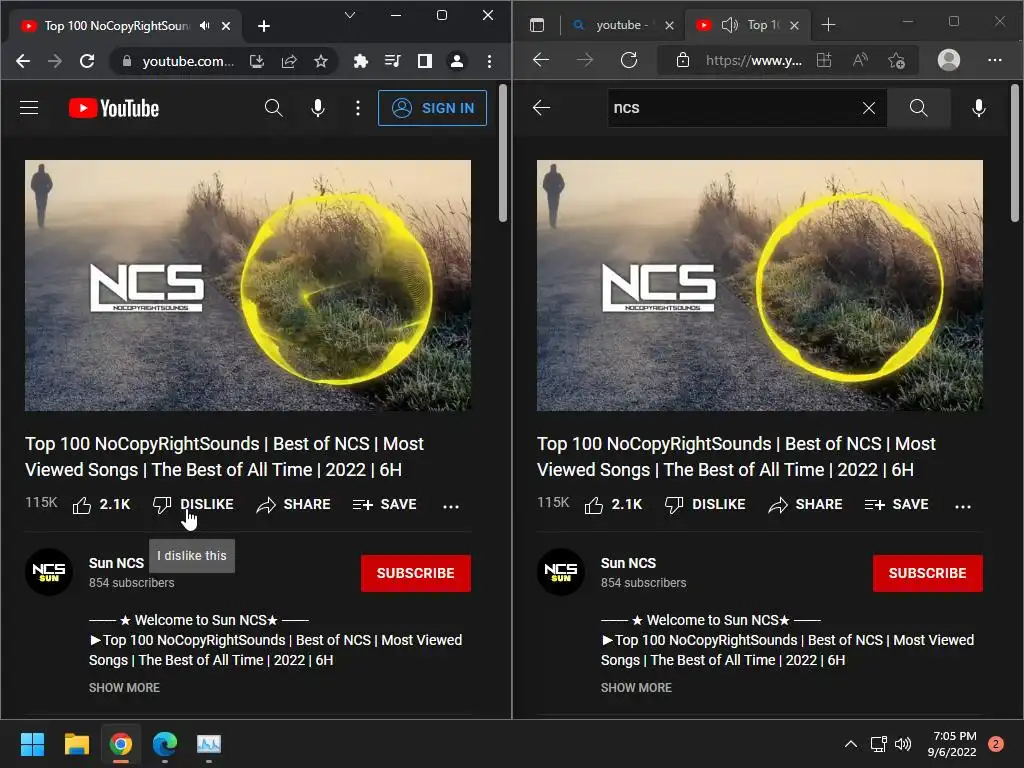Screen dimensions: 1024x768
Task: Click Chrome page vertical scrollbar
Action: pos(503,154)
